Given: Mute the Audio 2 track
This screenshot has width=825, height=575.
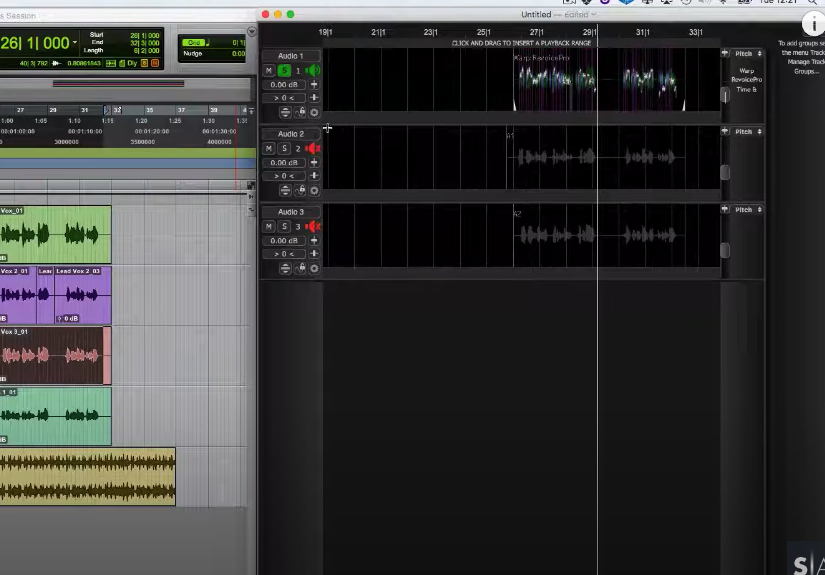Looking at the screenshot, I should click(269, 148).
